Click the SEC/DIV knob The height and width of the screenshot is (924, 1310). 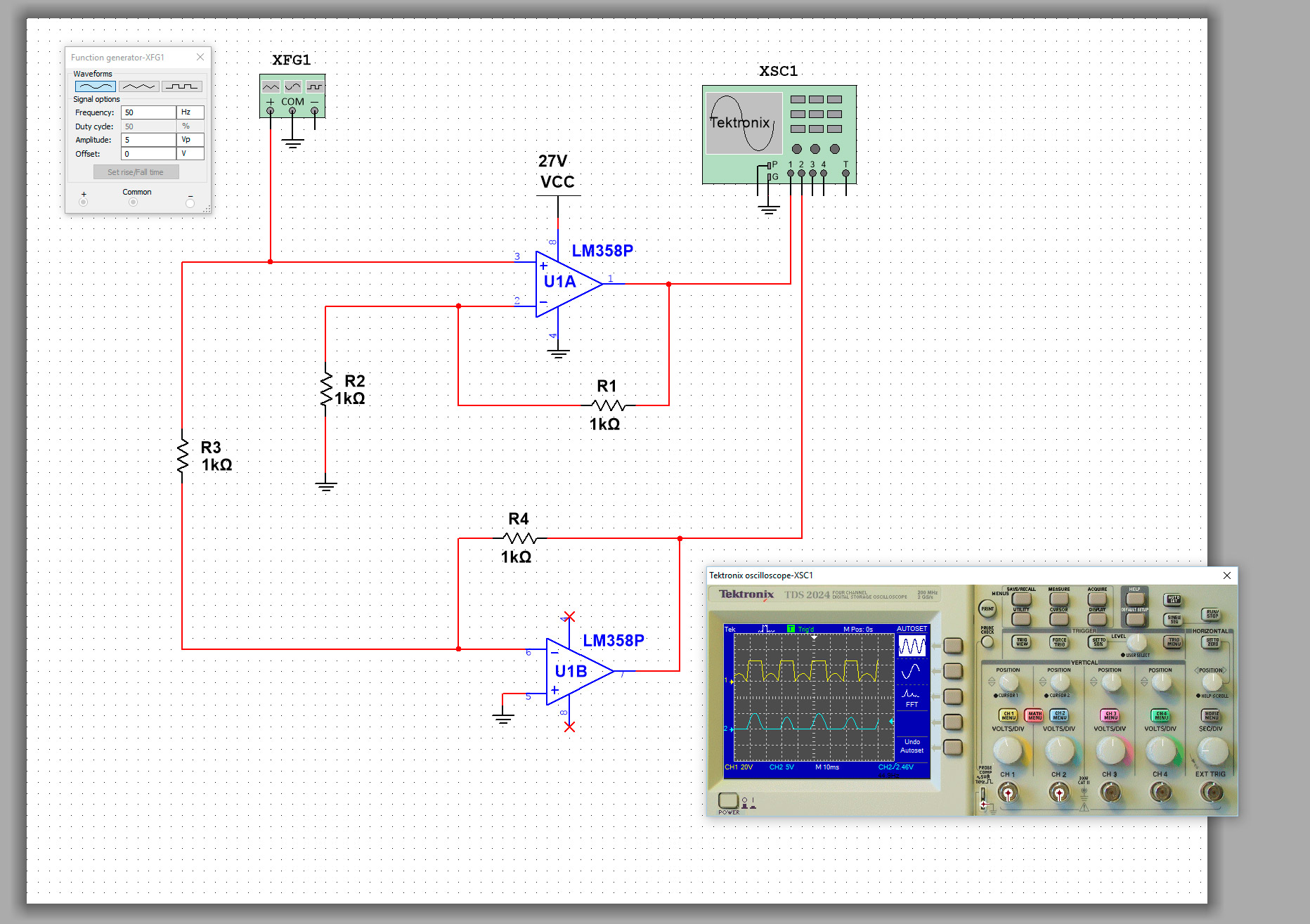click(x=1212, y=751)
